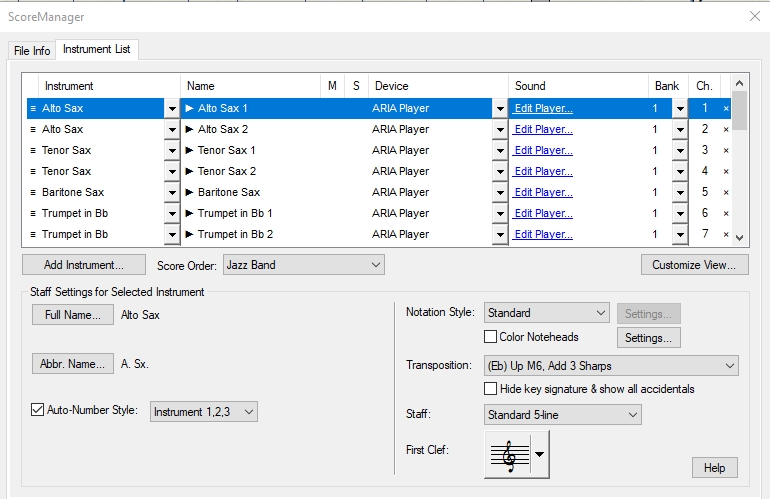770x499 pixels.
Task: Grab the drag handle for Alto Sax 2
Action: [x=33, y=129]
